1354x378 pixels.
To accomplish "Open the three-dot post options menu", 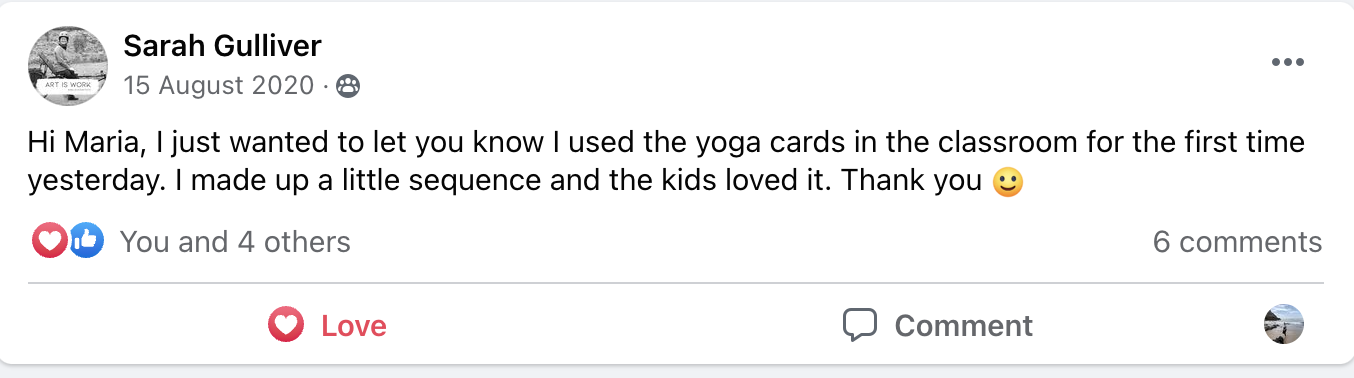I will click(x=1287, y=63).
